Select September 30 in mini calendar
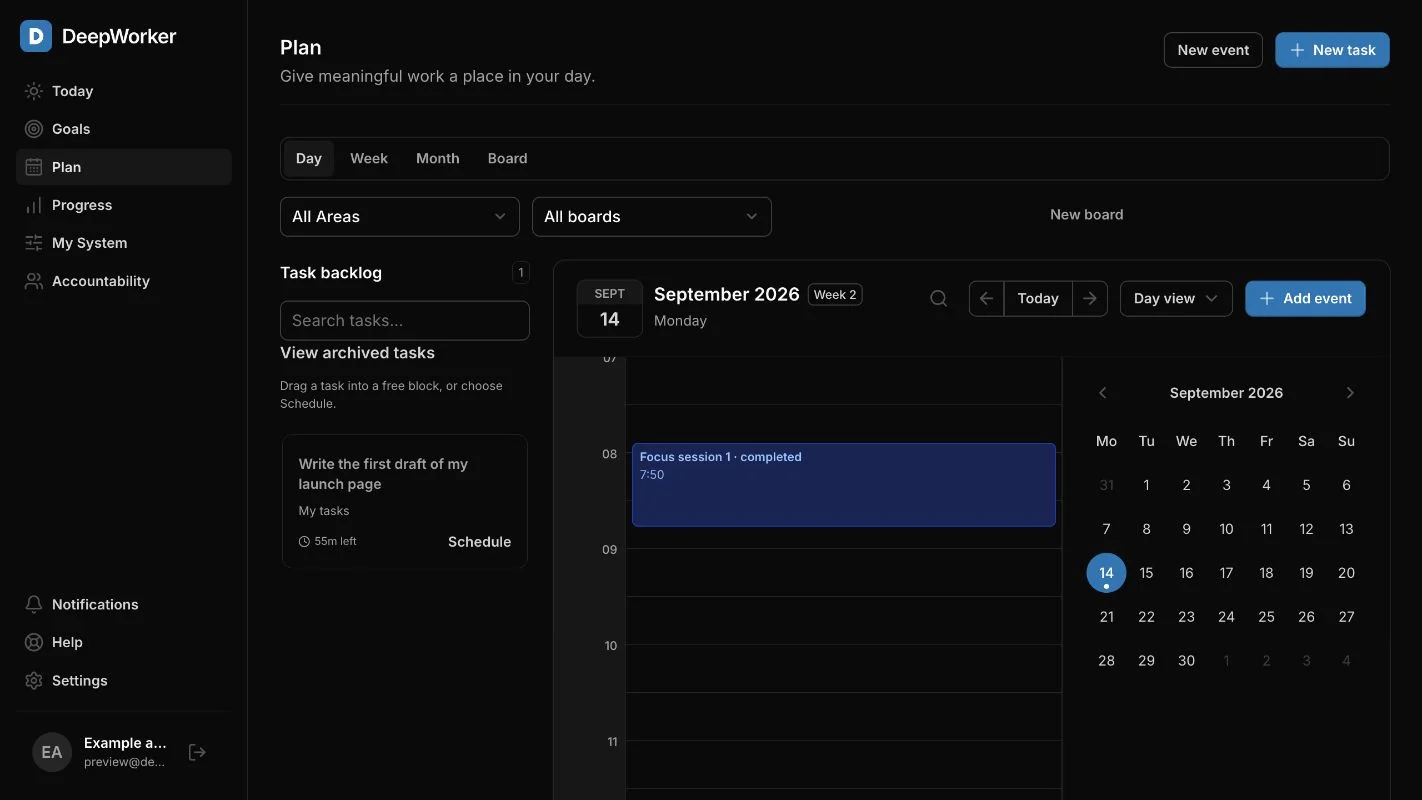1422x800 pixels. (x=1186, y=661)
